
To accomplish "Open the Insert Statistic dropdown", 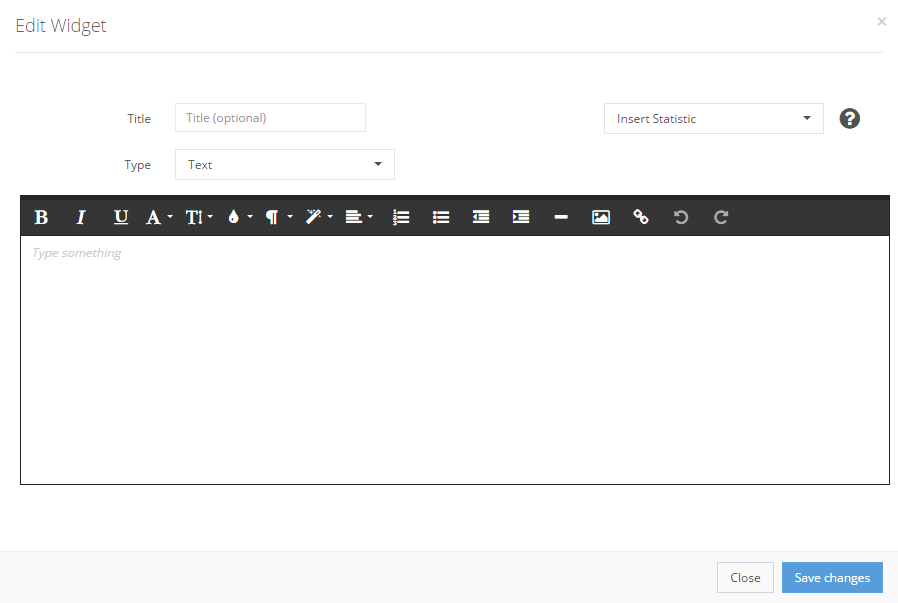I will 714,119.
